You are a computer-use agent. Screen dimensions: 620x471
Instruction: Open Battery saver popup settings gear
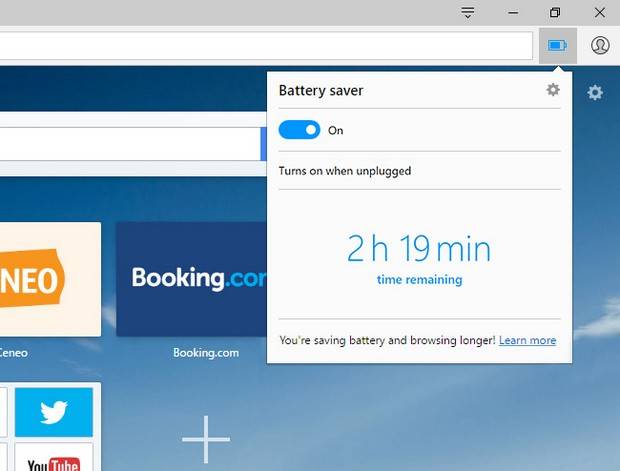point(553,90)
